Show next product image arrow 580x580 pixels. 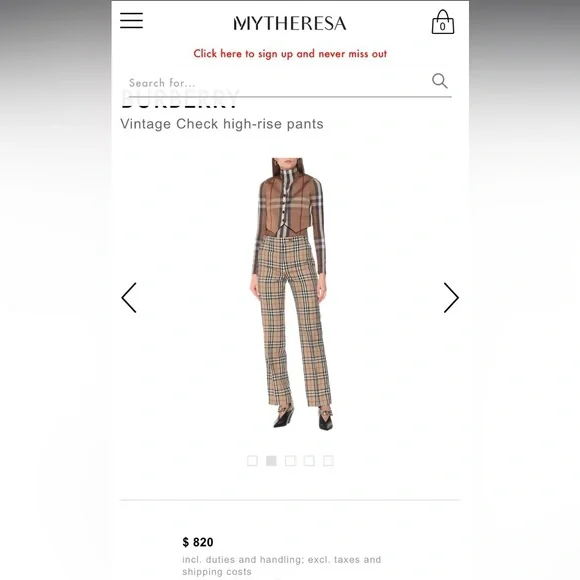coord(451,298)
